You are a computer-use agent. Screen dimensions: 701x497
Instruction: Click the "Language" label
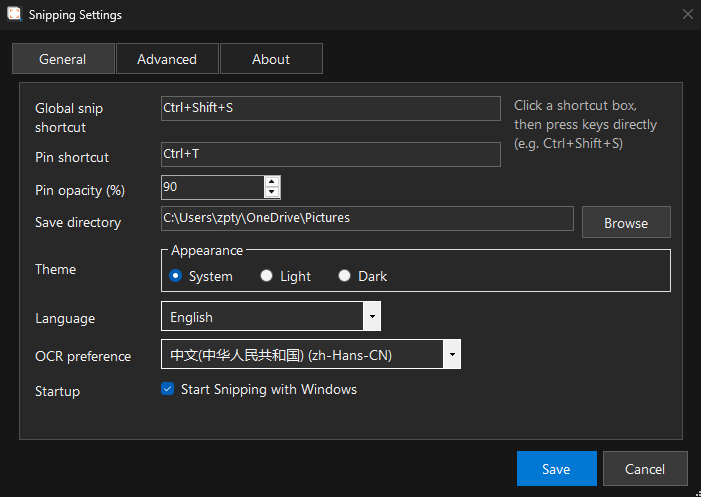coord(65,319)
